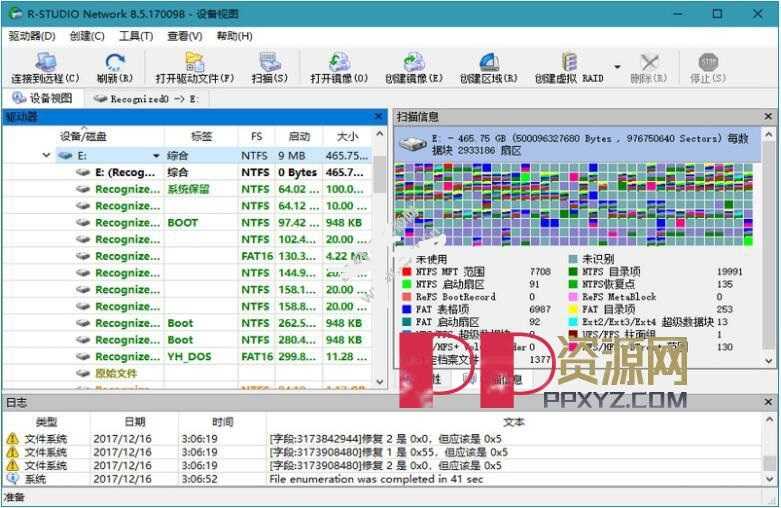The image size is (781, 508).
Task: Click the log panel scroll down arrow
Action: click(770, 479)
